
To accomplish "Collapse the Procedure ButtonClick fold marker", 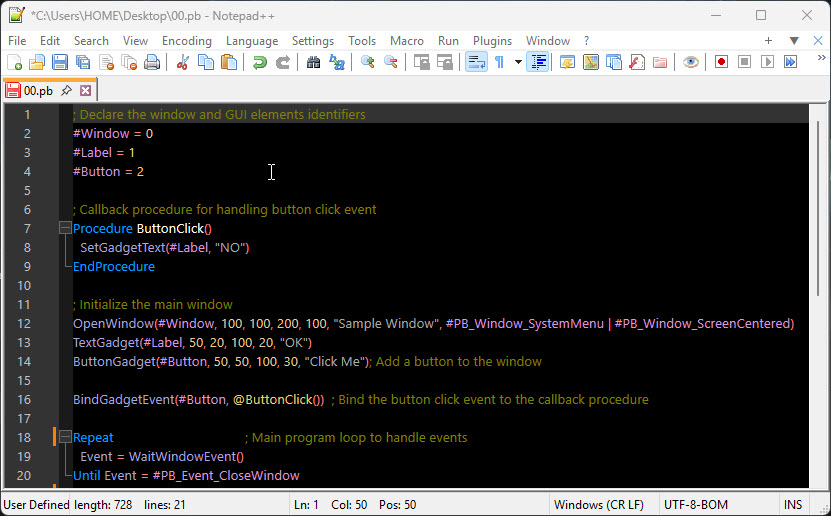I will coord(65,228).
